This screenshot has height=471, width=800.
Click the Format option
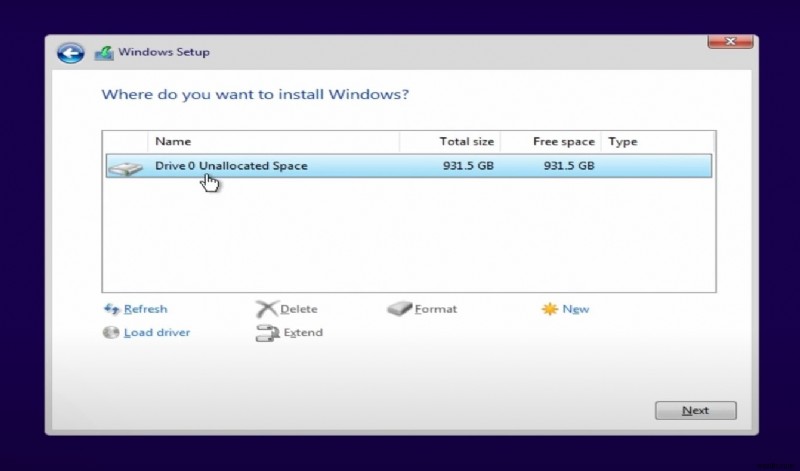[436, 309]
